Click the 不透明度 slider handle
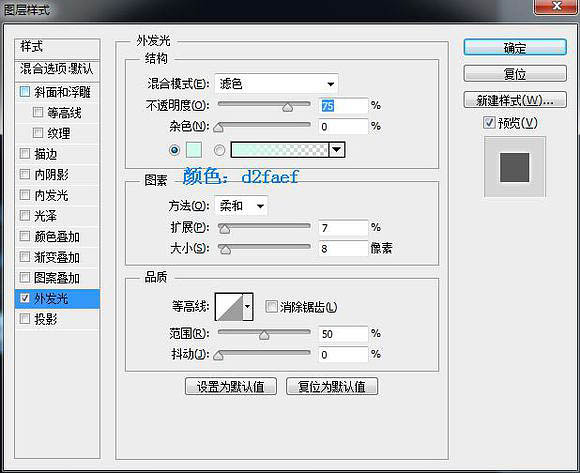580x473 pixels. [x=287, y=107]
